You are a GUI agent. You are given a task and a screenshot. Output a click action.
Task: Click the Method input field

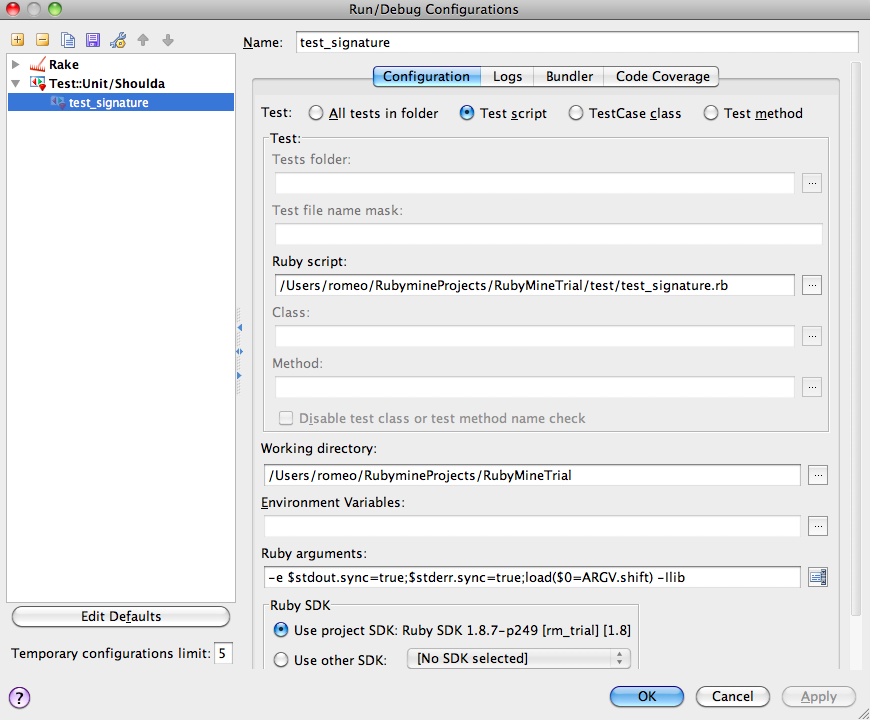(535, 387)
